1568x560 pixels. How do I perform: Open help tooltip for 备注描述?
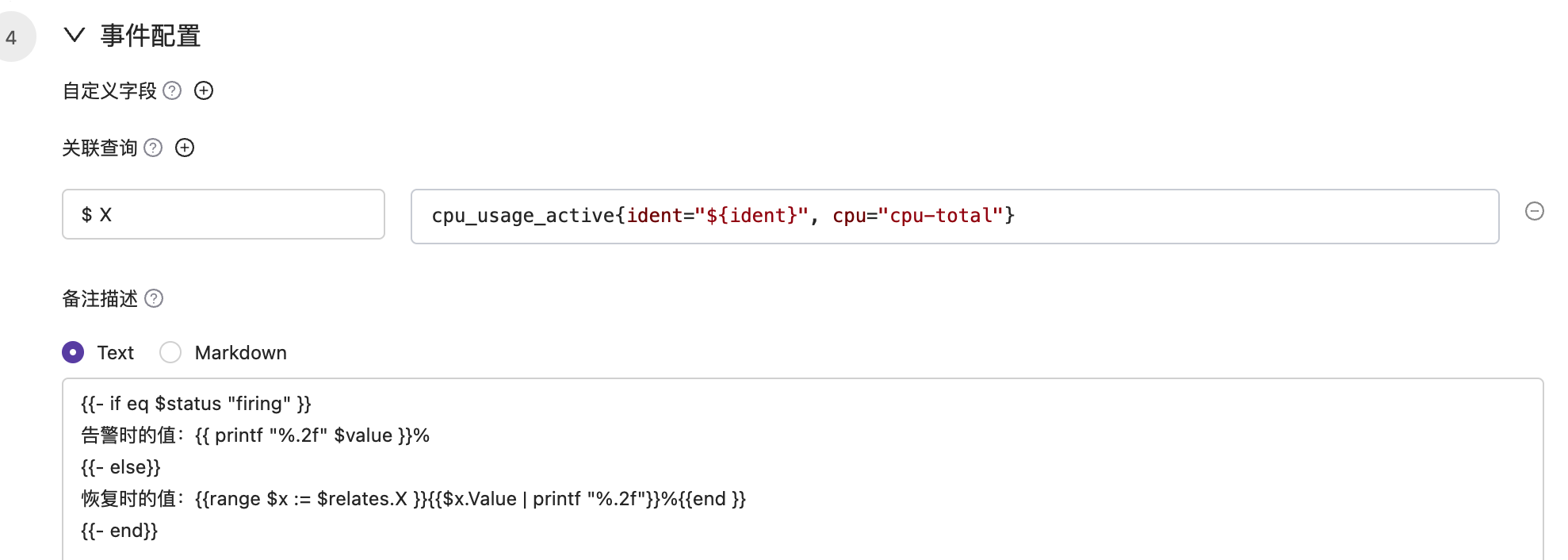[x=154, y=298]
